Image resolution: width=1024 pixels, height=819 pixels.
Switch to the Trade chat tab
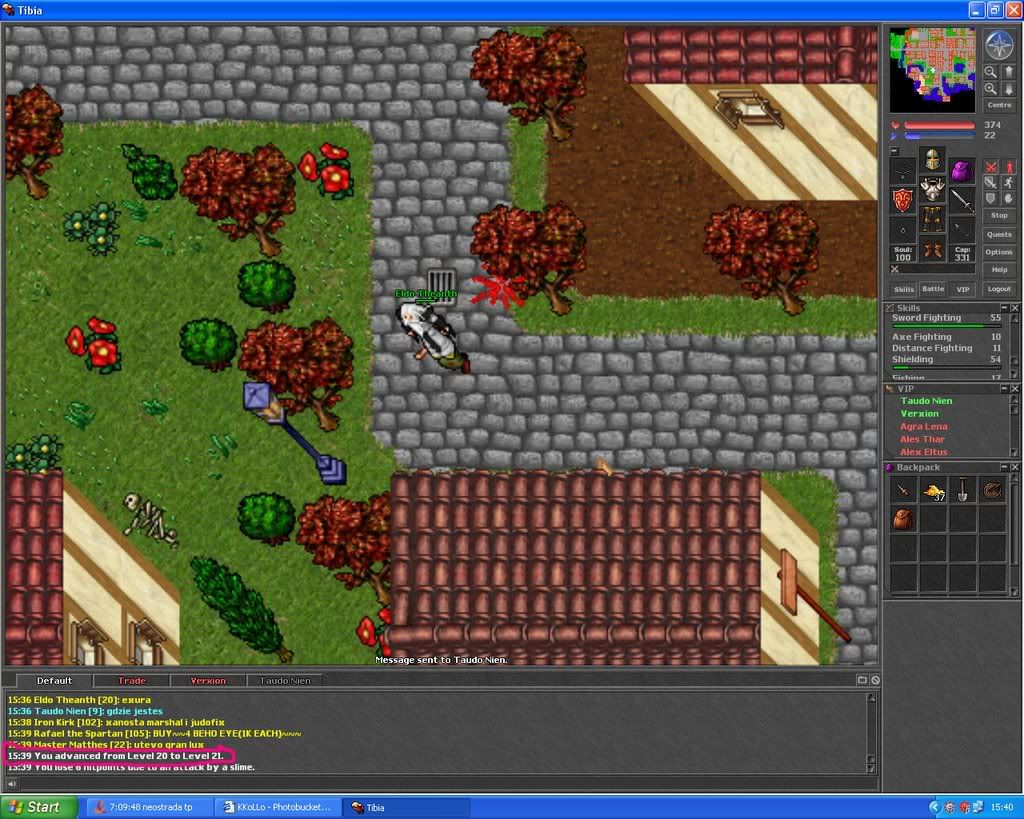point(131,681)
